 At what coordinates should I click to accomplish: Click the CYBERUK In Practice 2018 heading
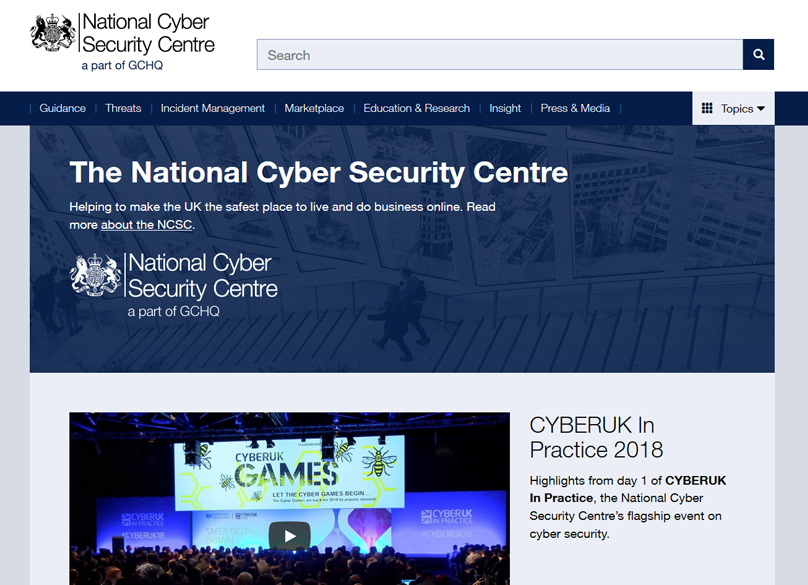[x=596, y=438]
